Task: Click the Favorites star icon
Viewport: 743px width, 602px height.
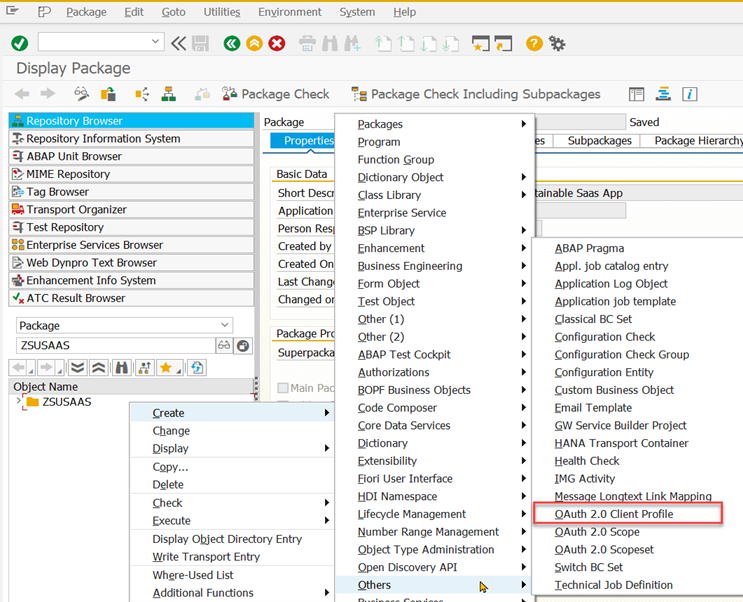Action: point(168,367)
